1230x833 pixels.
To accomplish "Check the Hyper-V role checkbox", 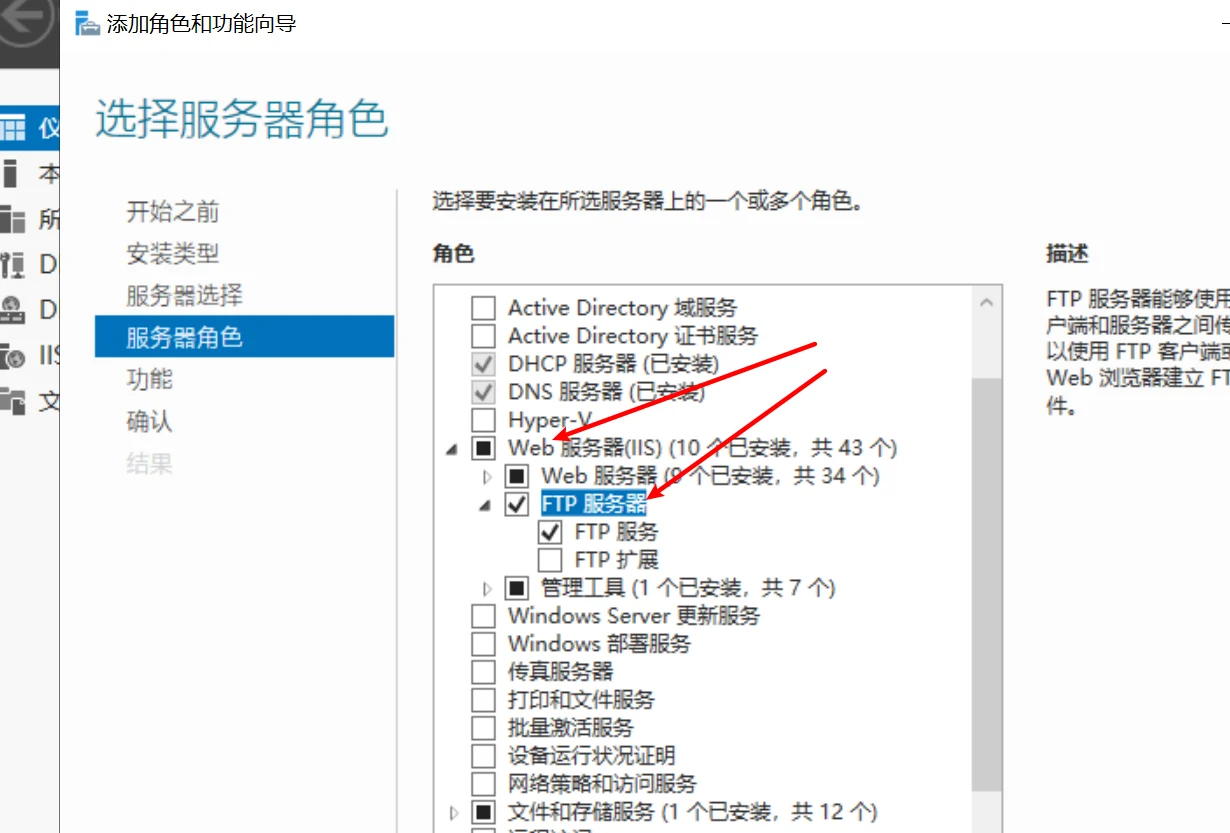I will pos(484,419).
